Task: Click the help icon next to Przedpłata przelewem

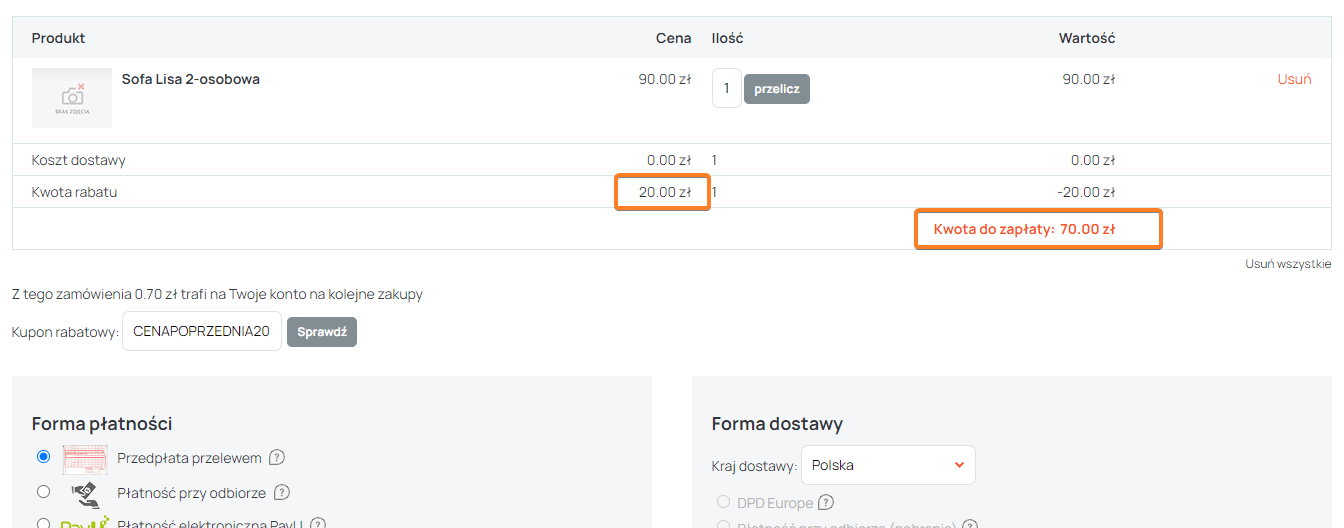Action: (277, 458)
